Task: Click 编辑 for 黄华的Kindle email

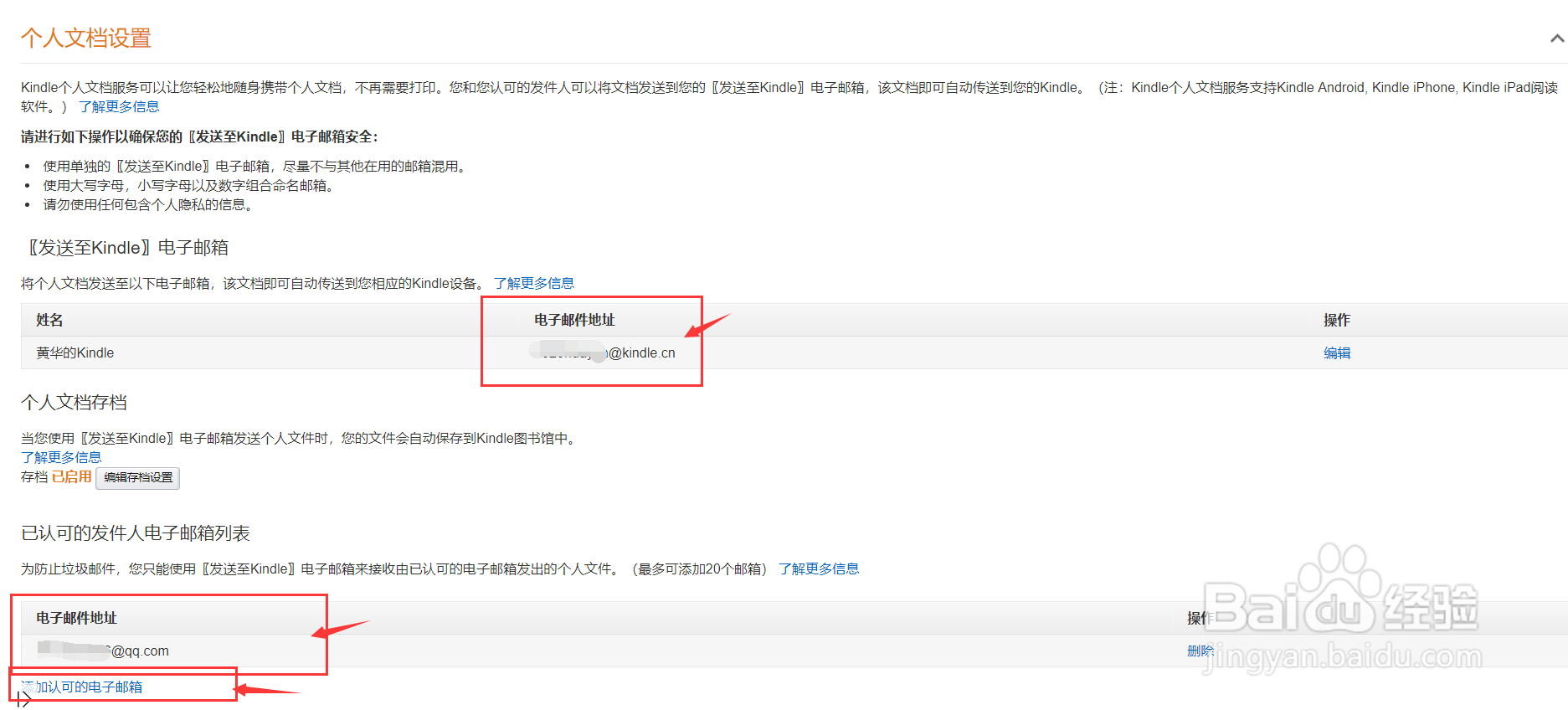Action: (1337, 353)
